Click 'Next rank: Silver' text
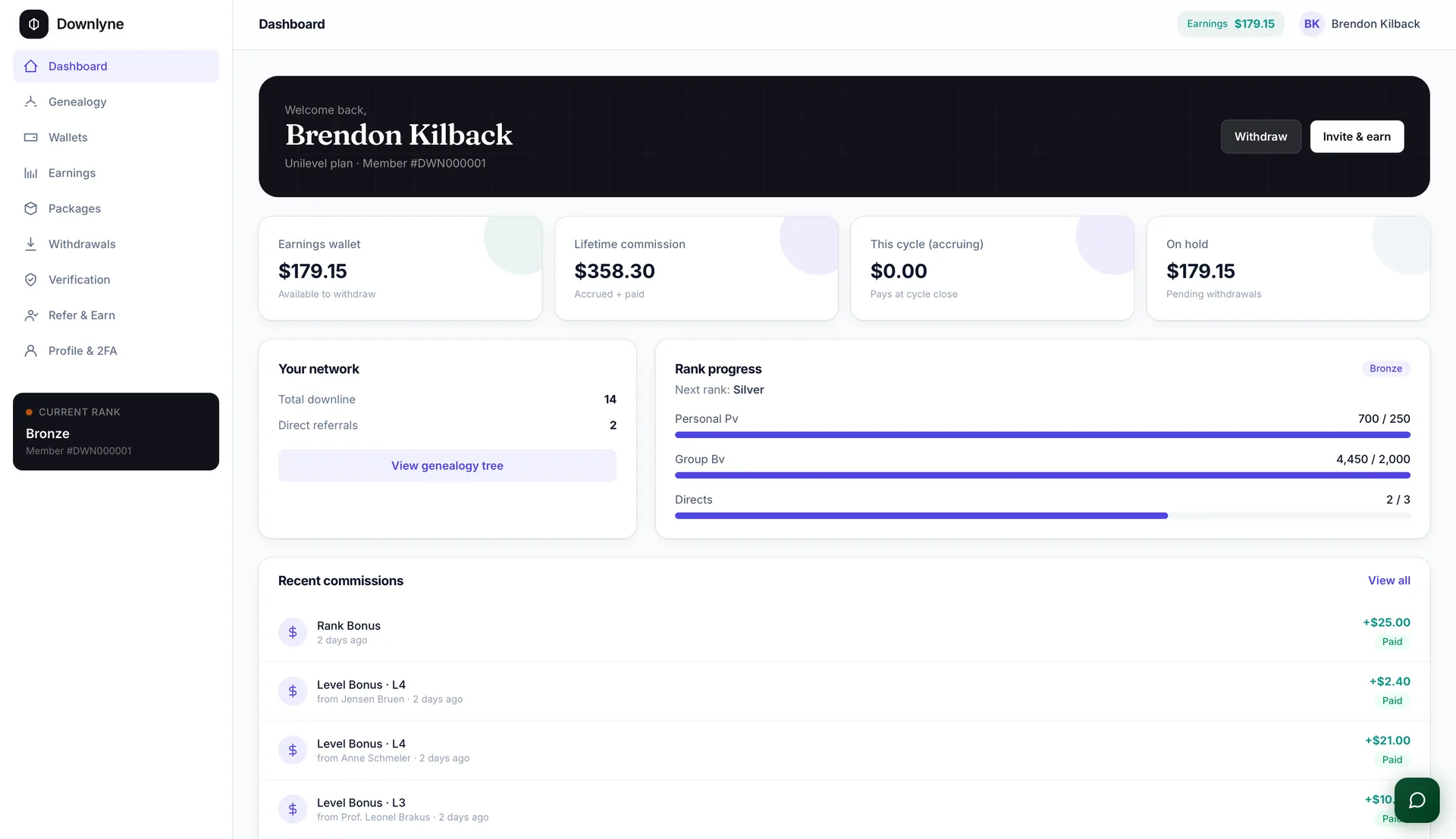 (719, 390)
